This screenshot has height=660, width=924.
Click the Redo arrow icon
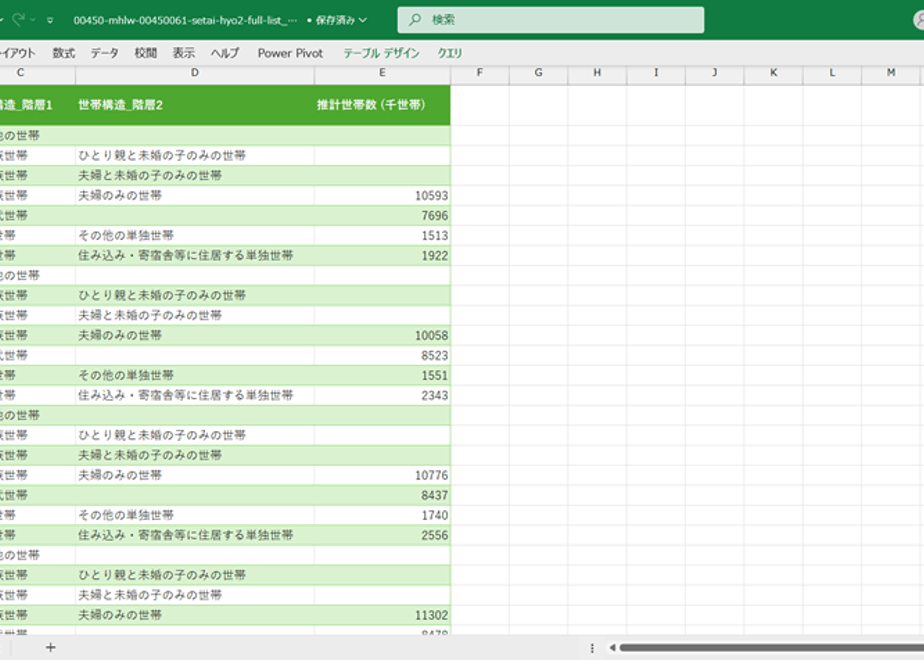coord(19,20)
